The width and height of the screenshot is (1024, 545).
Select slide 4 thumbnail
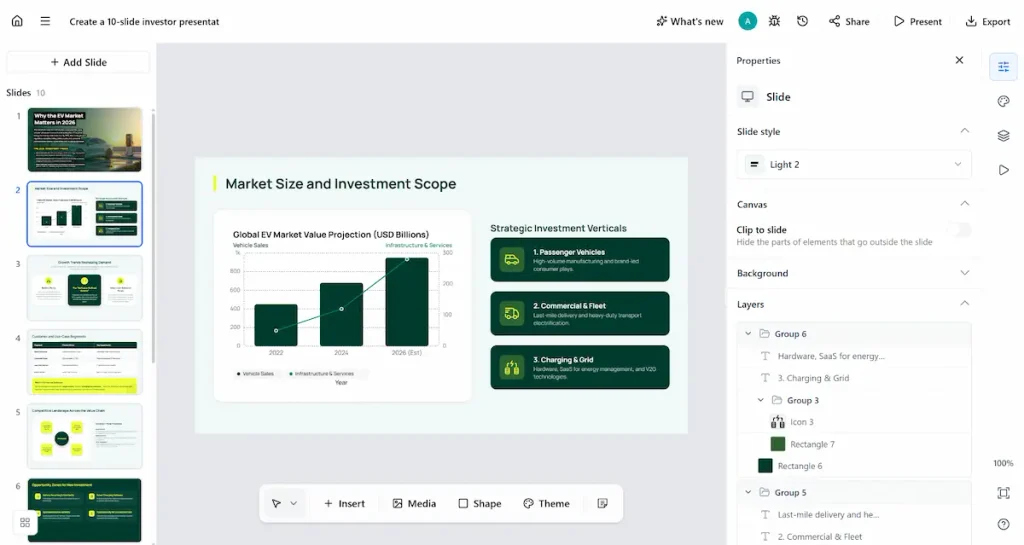pos(85,362)
